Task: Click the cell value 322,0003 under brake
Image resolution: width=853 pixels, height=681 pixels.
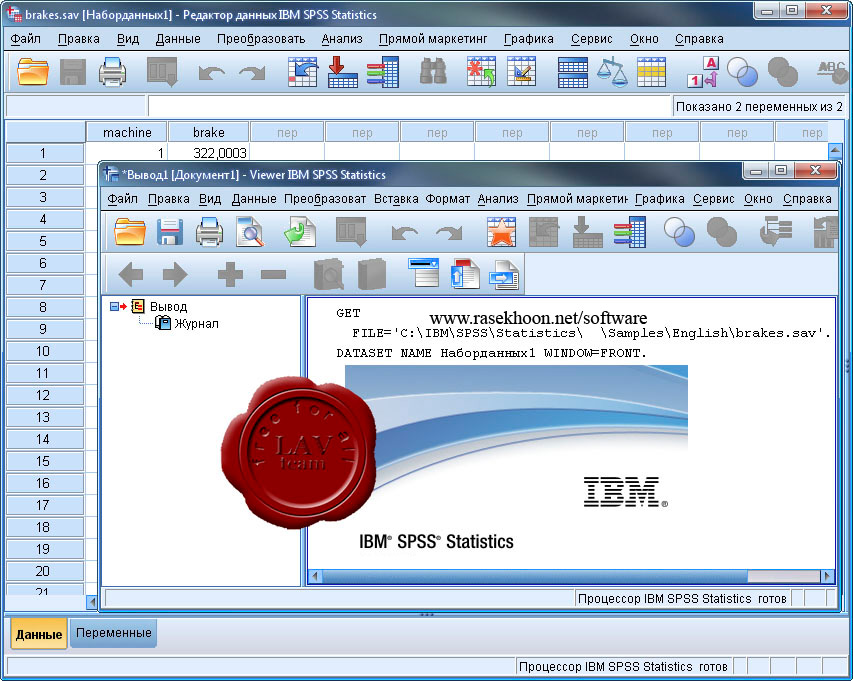Action: pyautogui.click(x=207, y=153)
